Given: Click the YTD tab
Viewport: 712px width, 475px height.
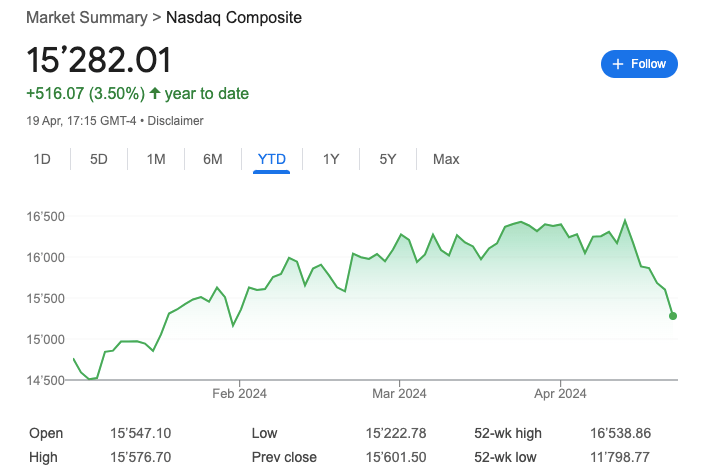Looking at the screenshot, I should coord(271,159).
